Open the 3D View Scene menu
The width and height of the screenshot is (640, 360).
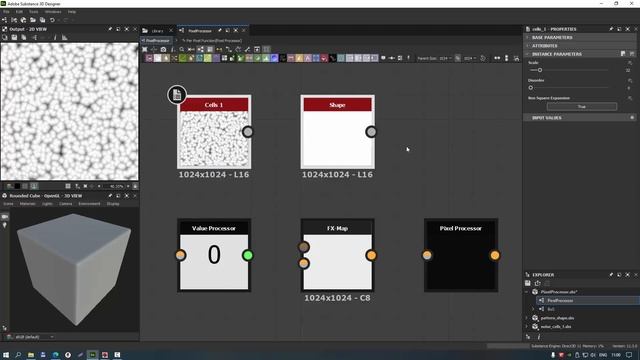(x=8, y=204)
